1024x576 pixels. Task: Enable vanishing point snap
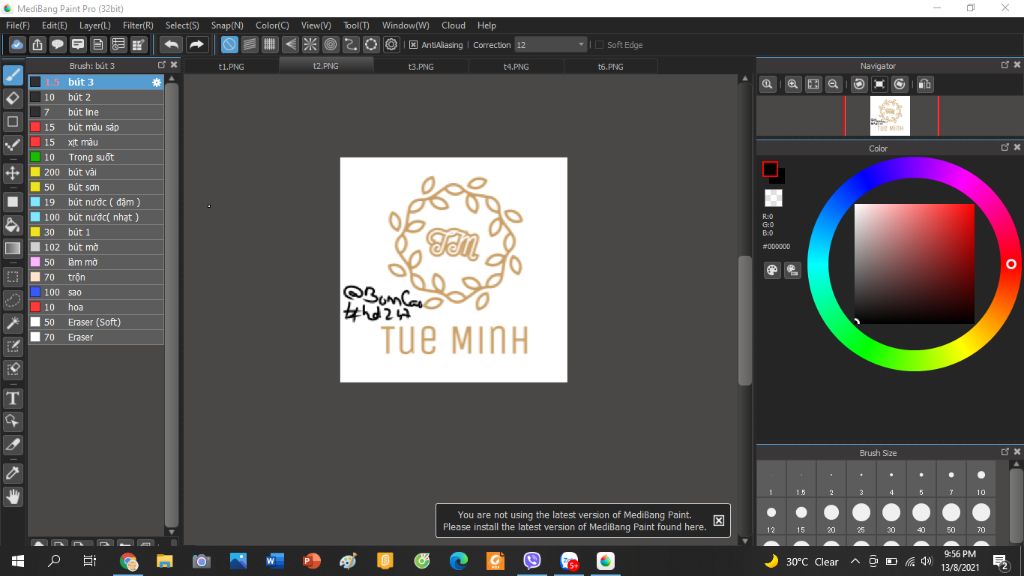(290, 44)
